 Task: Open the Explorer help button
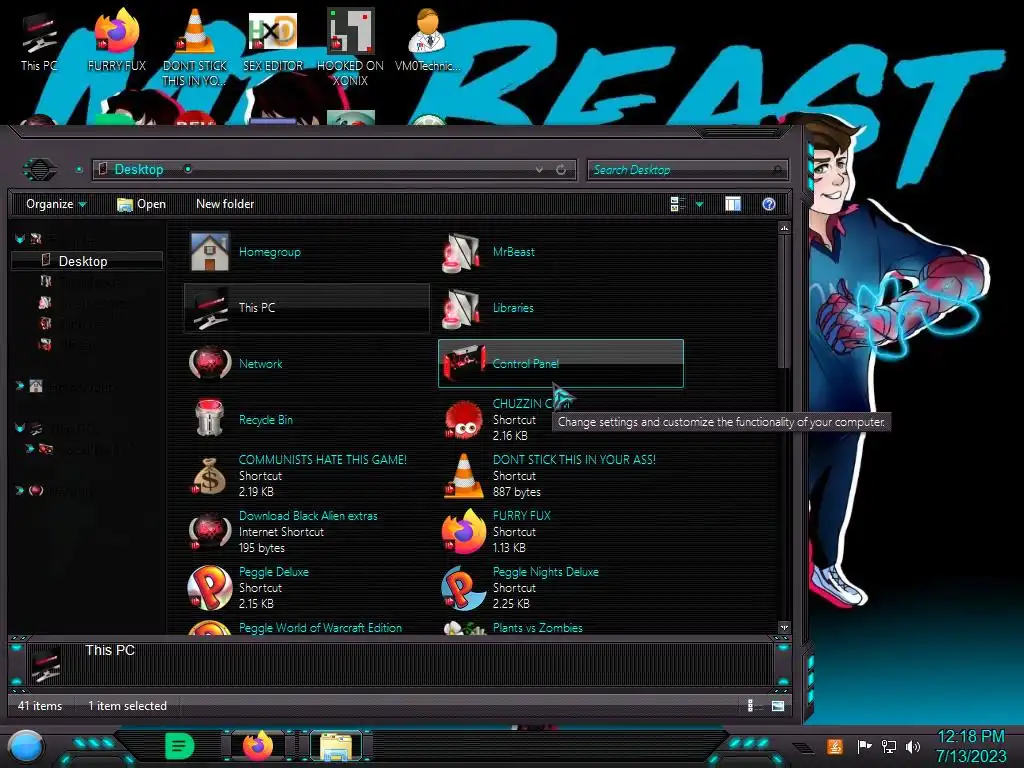coord(769,204)
